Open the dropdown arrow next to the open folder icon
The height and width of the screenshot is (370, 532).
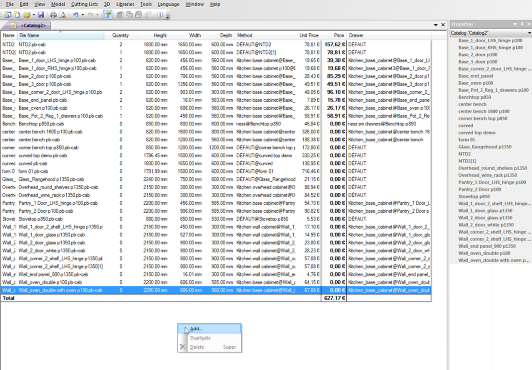tap(34, 15)
